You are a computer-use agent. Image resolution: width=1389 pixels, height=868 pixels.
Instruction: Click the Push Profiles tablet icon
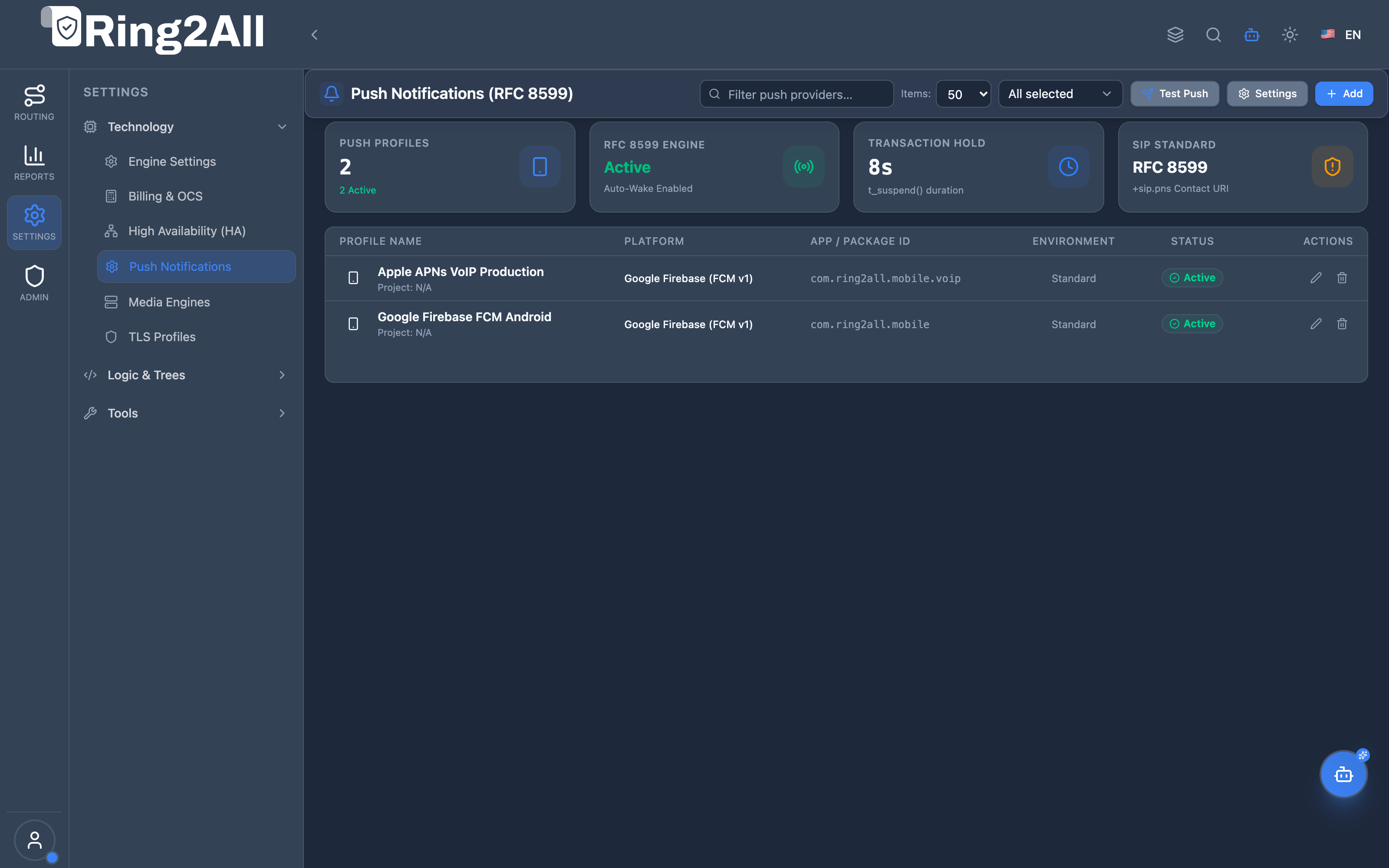[x=540, y=167]
